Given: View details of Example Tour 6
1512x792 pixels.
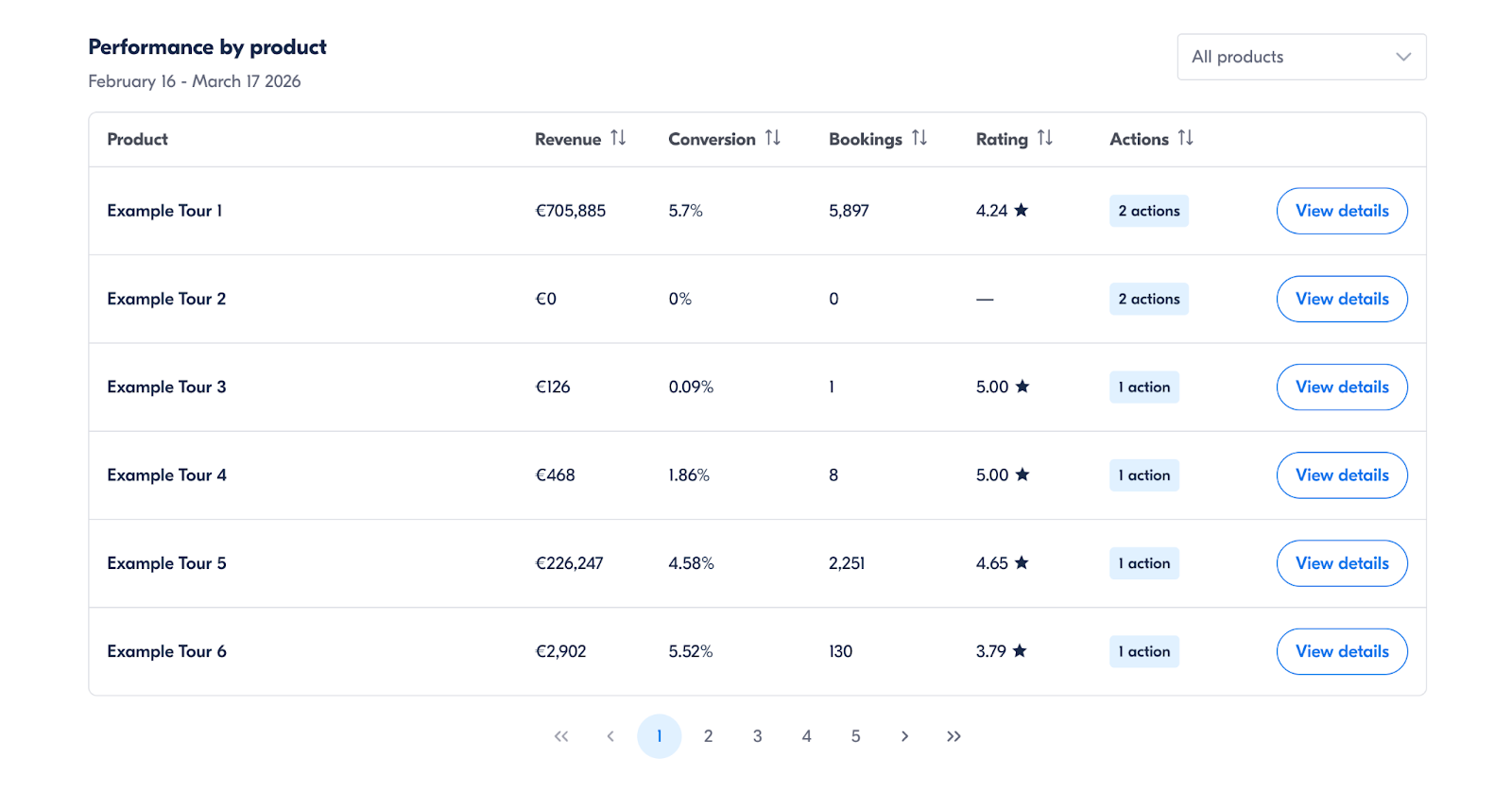Looking at the screenshot, I should (x=1341, y=651).
